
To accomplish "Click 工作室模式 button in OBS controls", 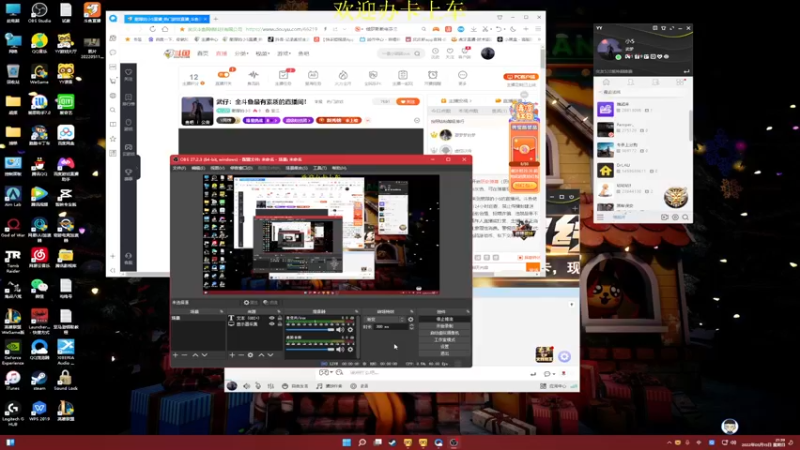I will coord(444,339).
